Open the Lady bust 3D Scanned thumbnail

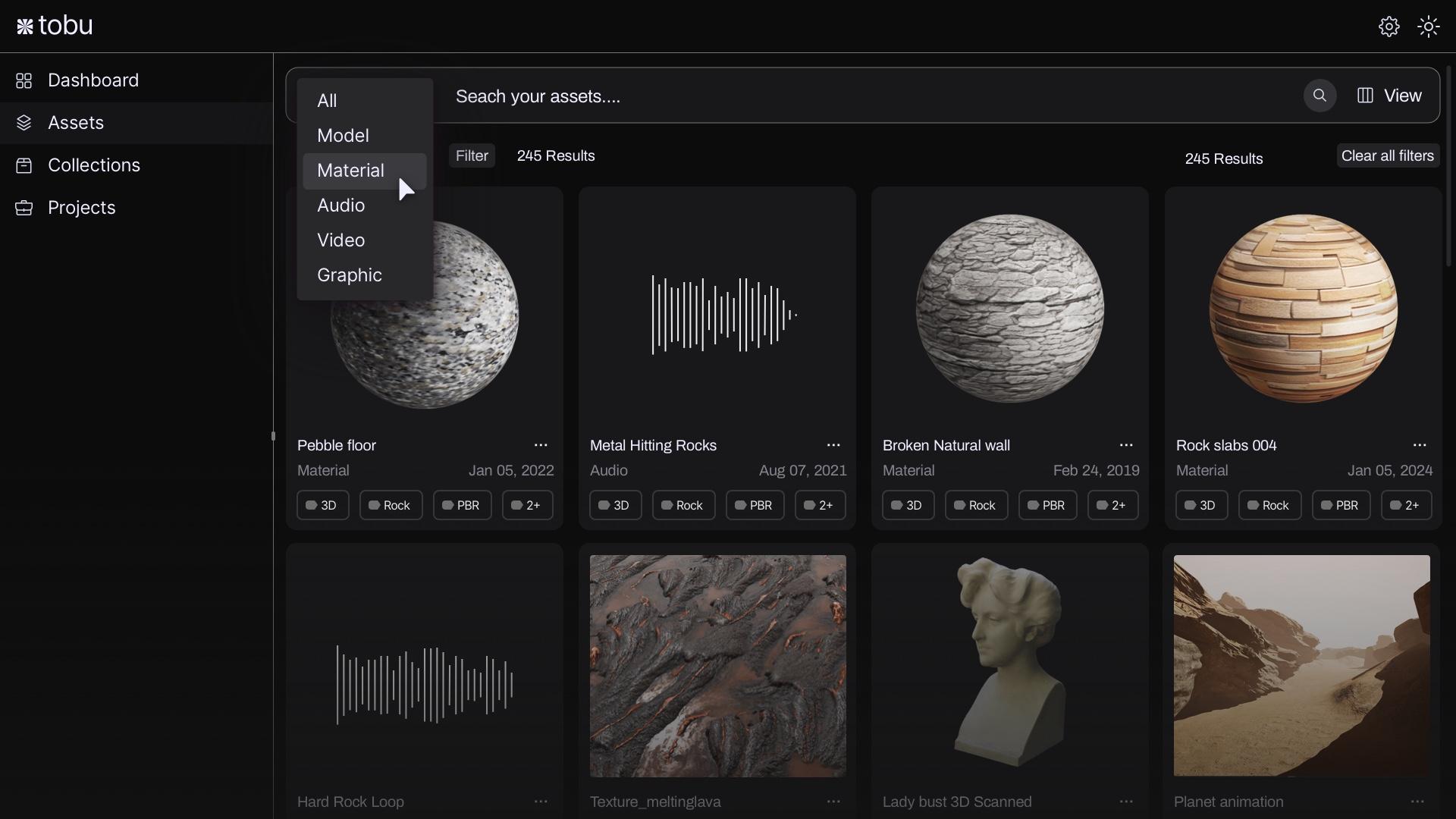pos(1009,664)
